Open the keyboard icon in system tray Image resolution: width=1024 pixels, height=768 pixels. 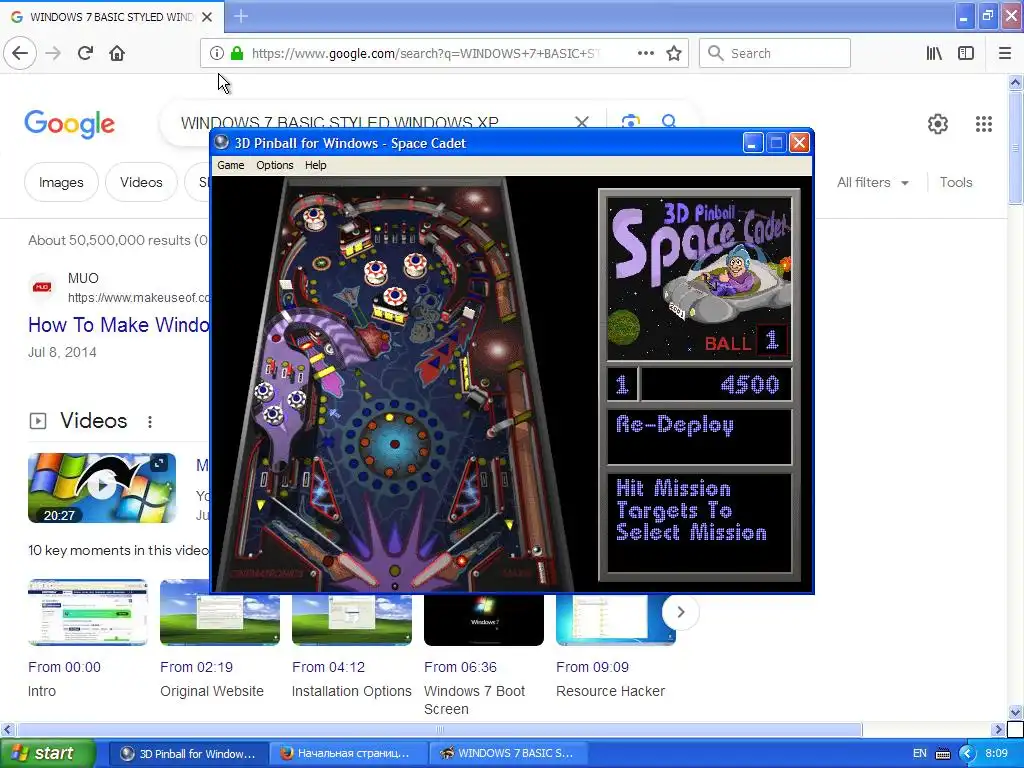tap(943, 754)
